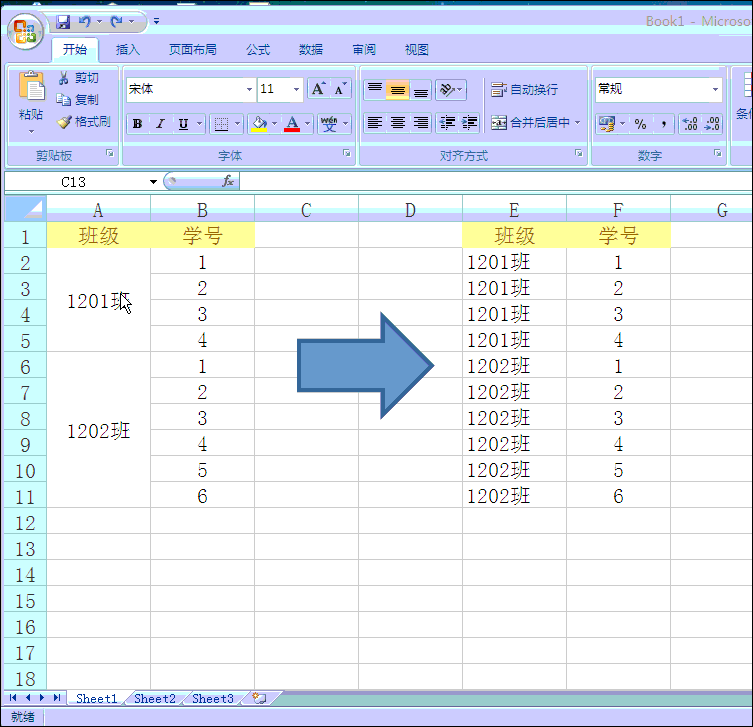Open the 剪贴板 pane launcher
Screen dimensions: 753x727
click(x=110, y=153)
